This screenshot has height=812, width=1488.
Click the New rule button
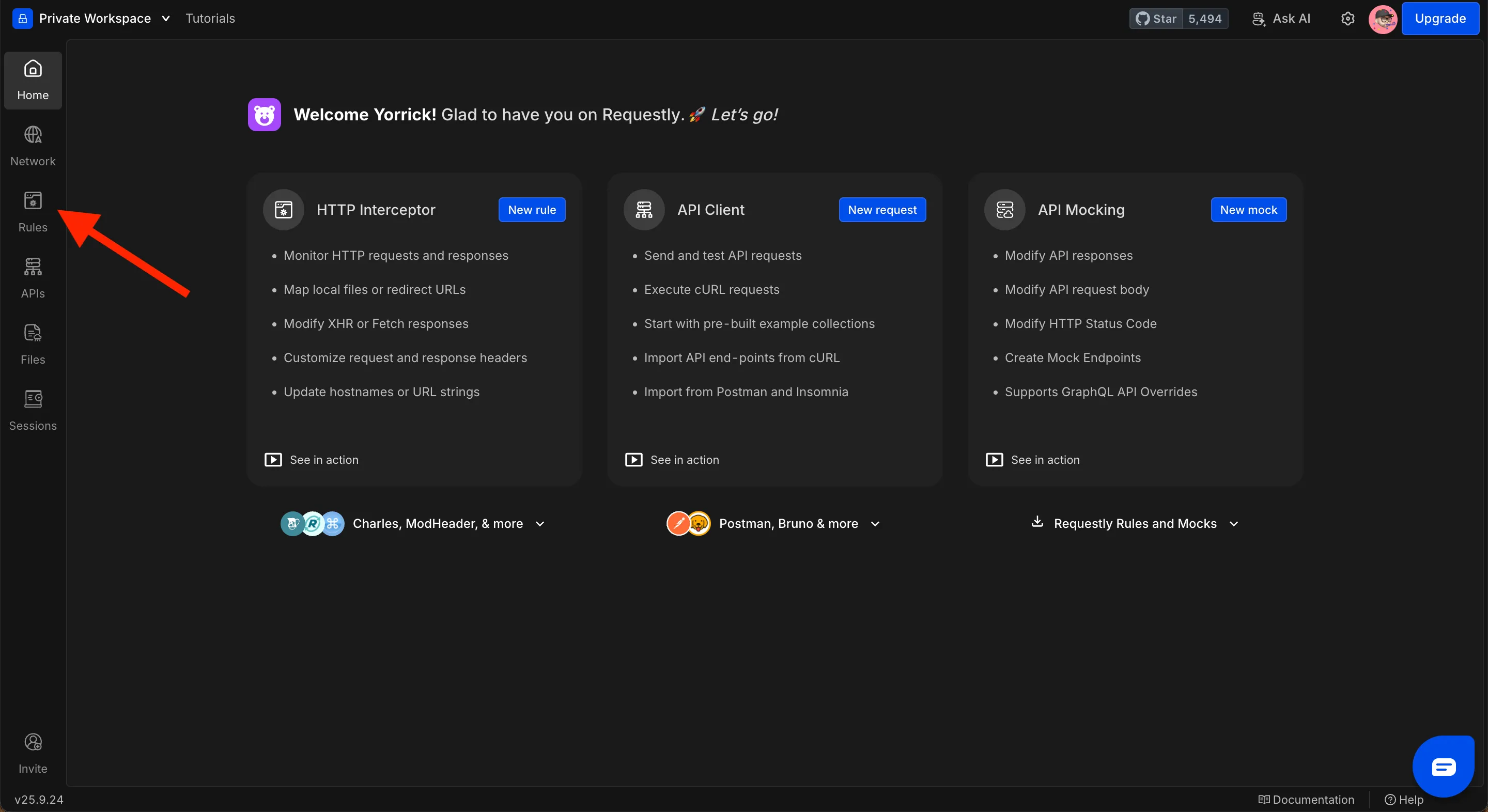[x=532, y=210]
